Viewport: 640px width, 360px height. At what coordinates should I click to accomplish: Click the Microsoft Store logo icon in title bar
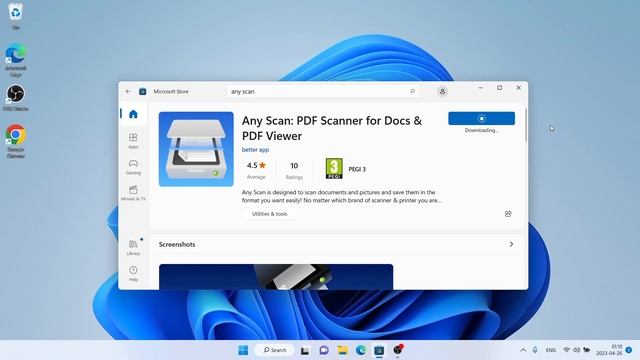[142, 91]
